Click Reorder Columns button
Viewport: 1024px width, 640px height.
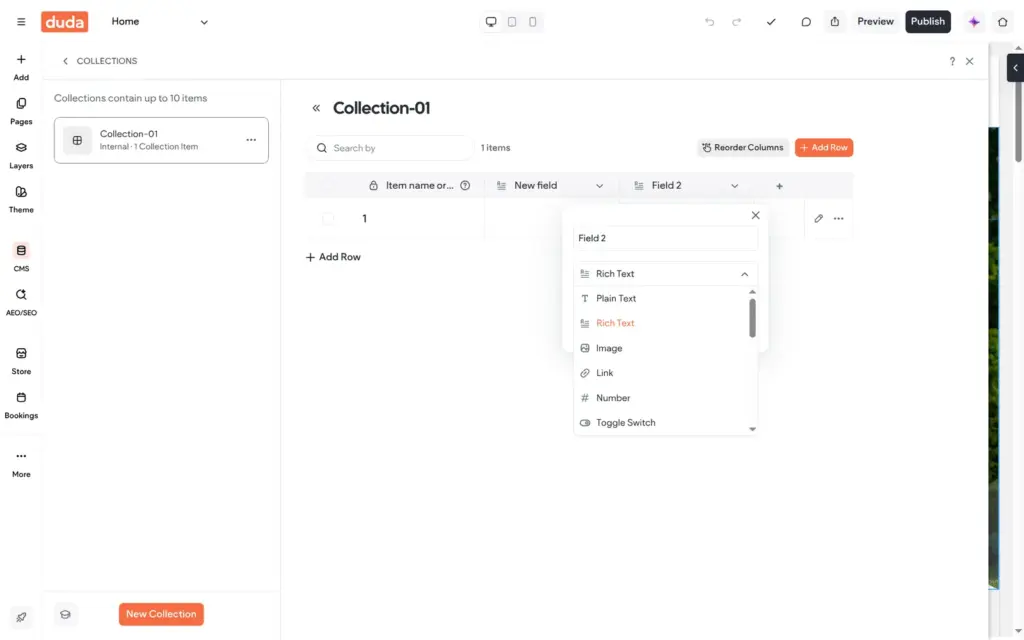coord(743,148)
